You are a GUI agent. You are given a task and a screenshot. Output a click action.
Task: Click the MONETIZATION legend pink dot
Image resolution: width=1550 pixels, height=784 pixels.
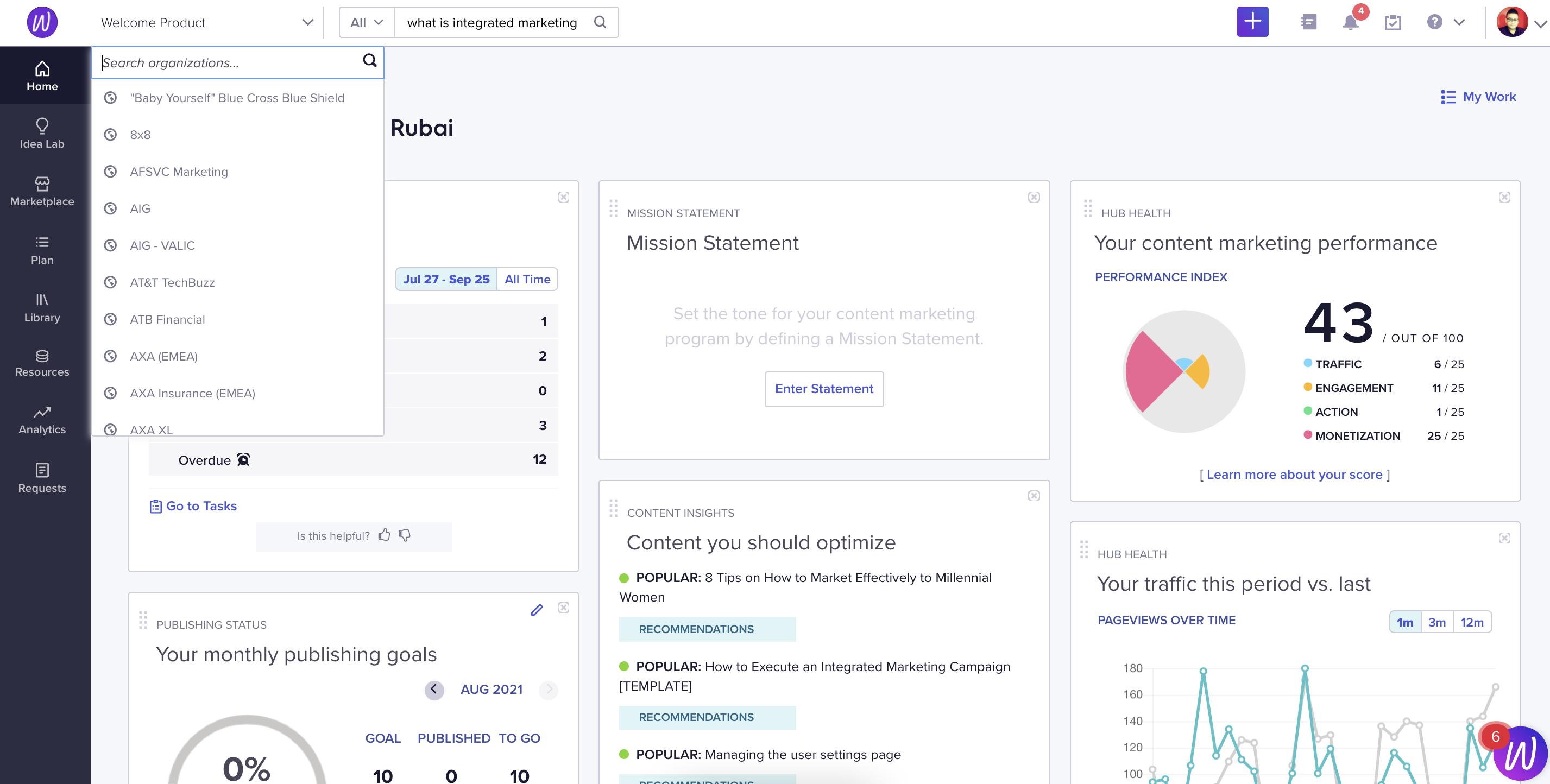pos(1308,434)
